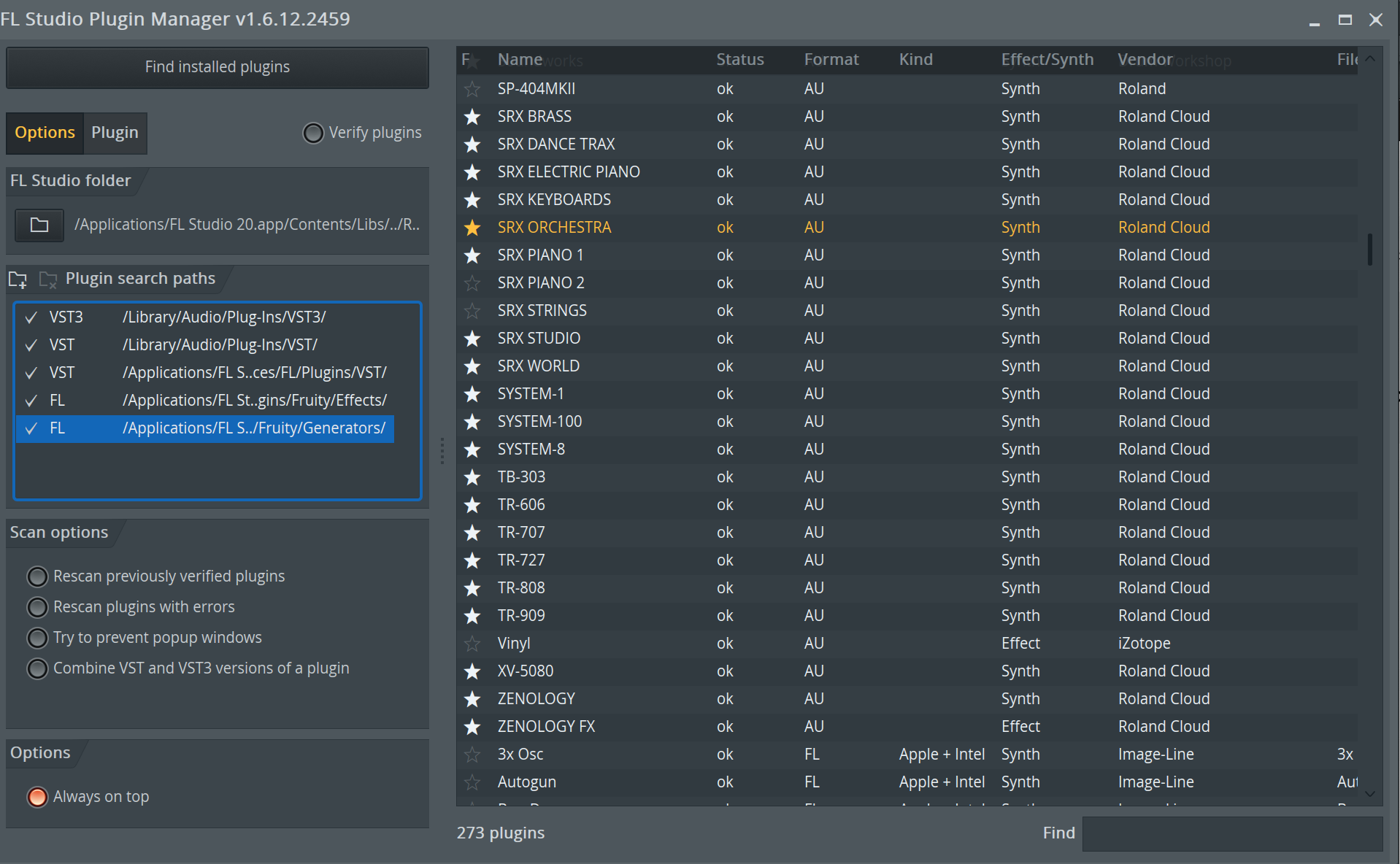Sort list by Format column
The width and height of the screenshot is (1400, 864).
[x=831, y=60]
